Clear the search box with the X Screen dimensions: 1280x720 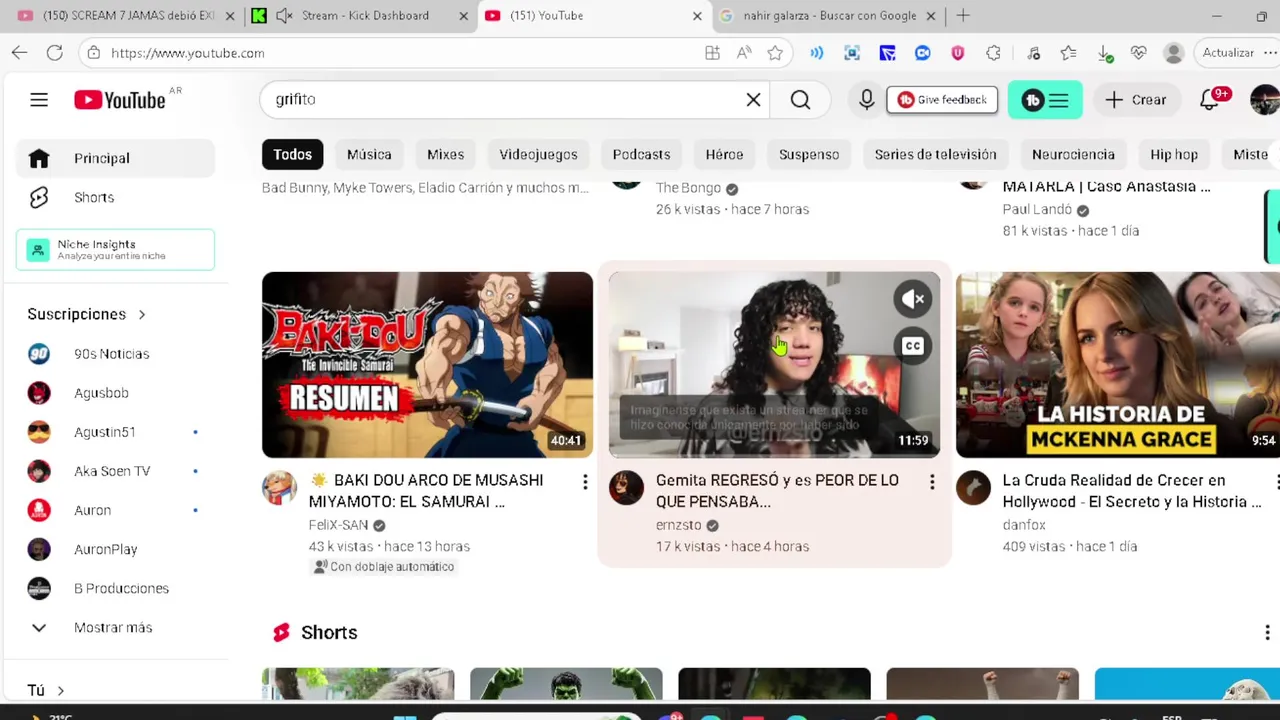click(x=753, y=99)
